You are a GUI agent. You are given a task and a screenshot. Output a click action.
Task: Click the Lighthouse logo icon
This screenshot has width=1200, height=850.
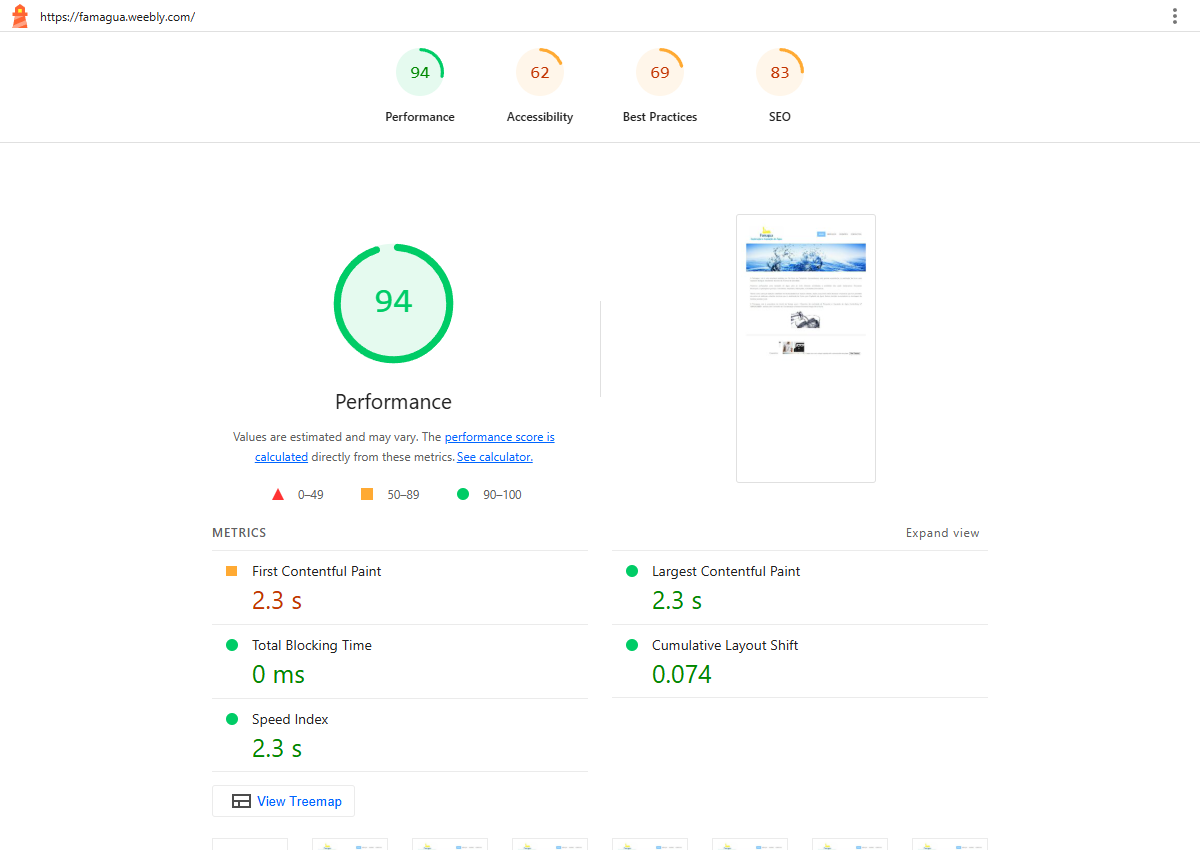point(20,16)
